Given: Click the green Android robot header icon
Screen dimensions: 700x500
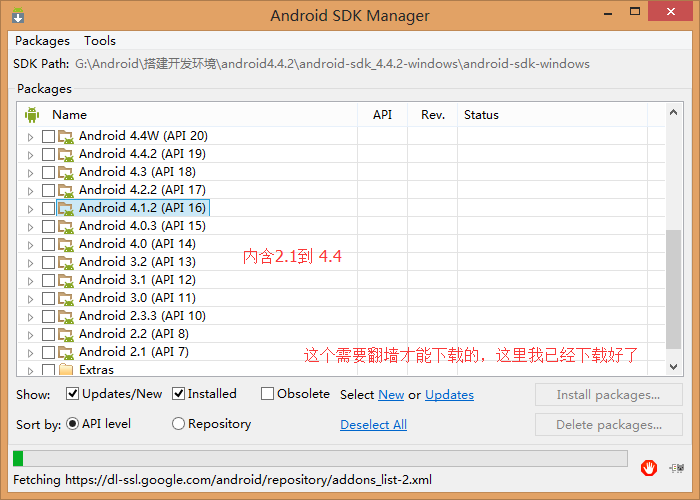Looking at the screenshot, I should click(x=32, y=115).
